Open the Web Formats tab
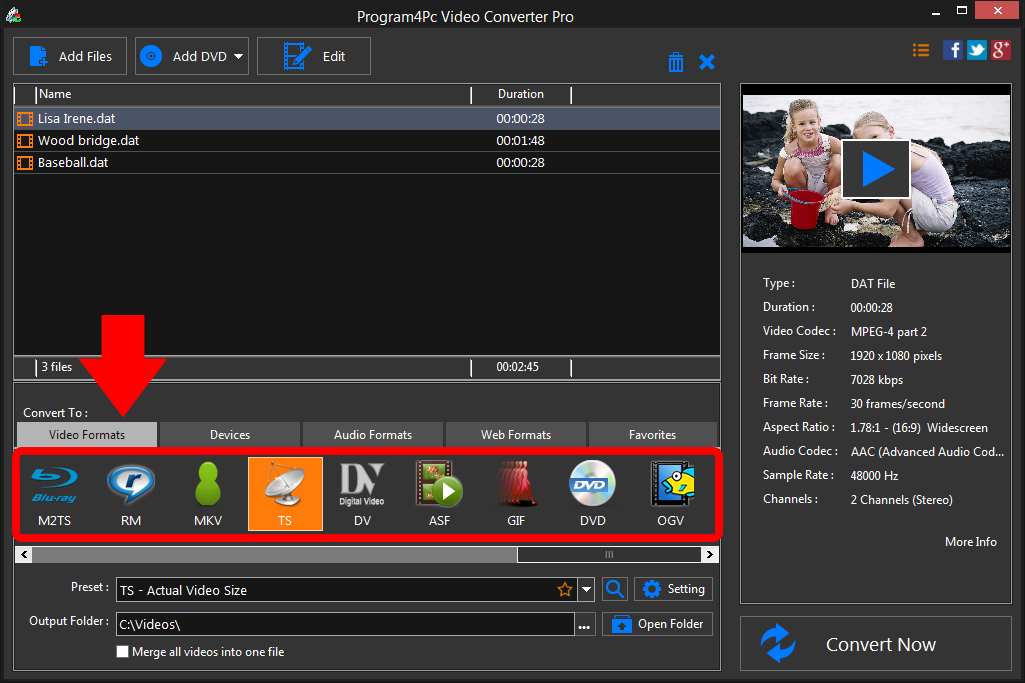1025x683 pixels. click(516, 435)
